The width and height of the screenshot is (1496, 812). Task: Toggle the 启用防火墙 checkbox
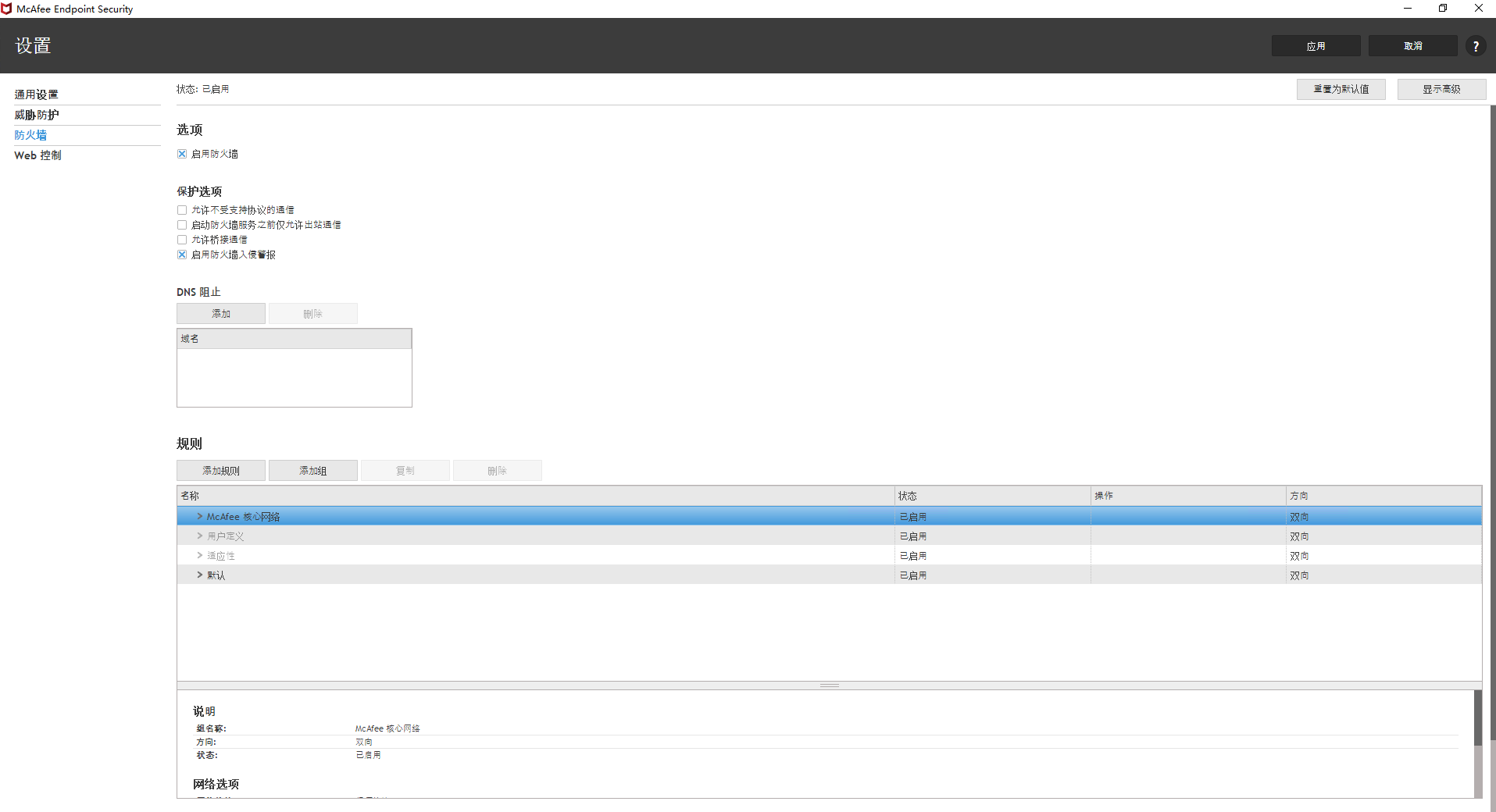pos(182,154)
